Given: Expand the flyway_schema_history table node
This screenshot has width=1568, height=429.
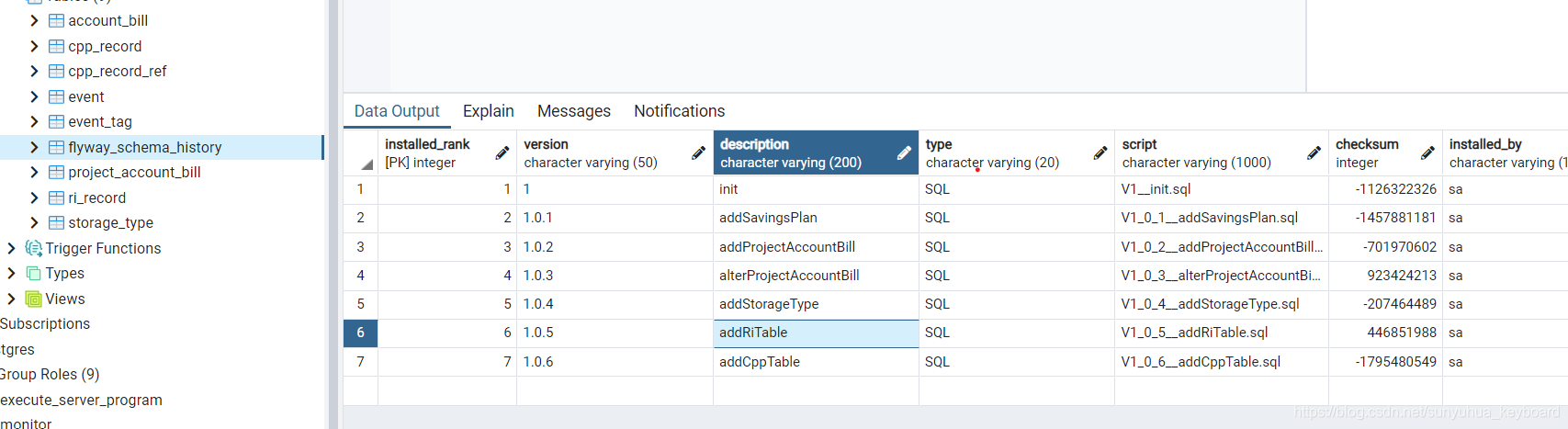Looking at the screenshot, I should [34, 147].
